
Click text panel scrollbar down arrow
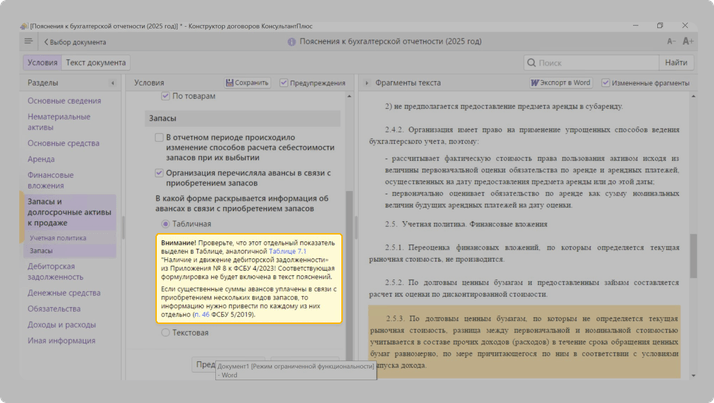693,376
